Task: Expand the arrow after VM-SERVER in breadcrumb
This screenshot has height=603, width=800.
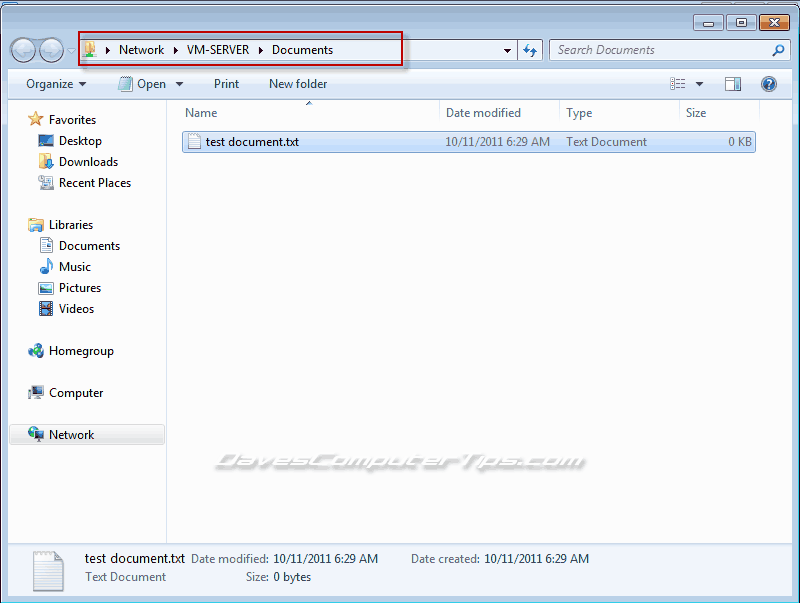Action: pos(261,50)
